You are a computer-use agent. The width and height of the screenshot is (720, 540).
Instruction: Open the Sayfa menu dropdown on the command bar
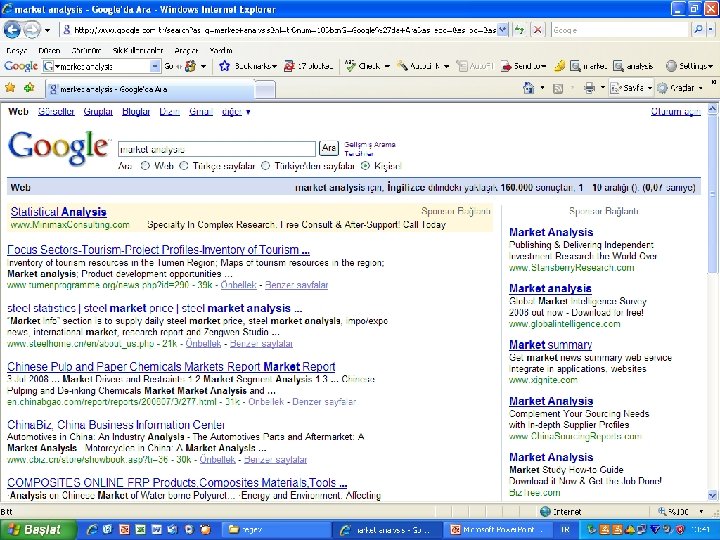click(650, 88)
